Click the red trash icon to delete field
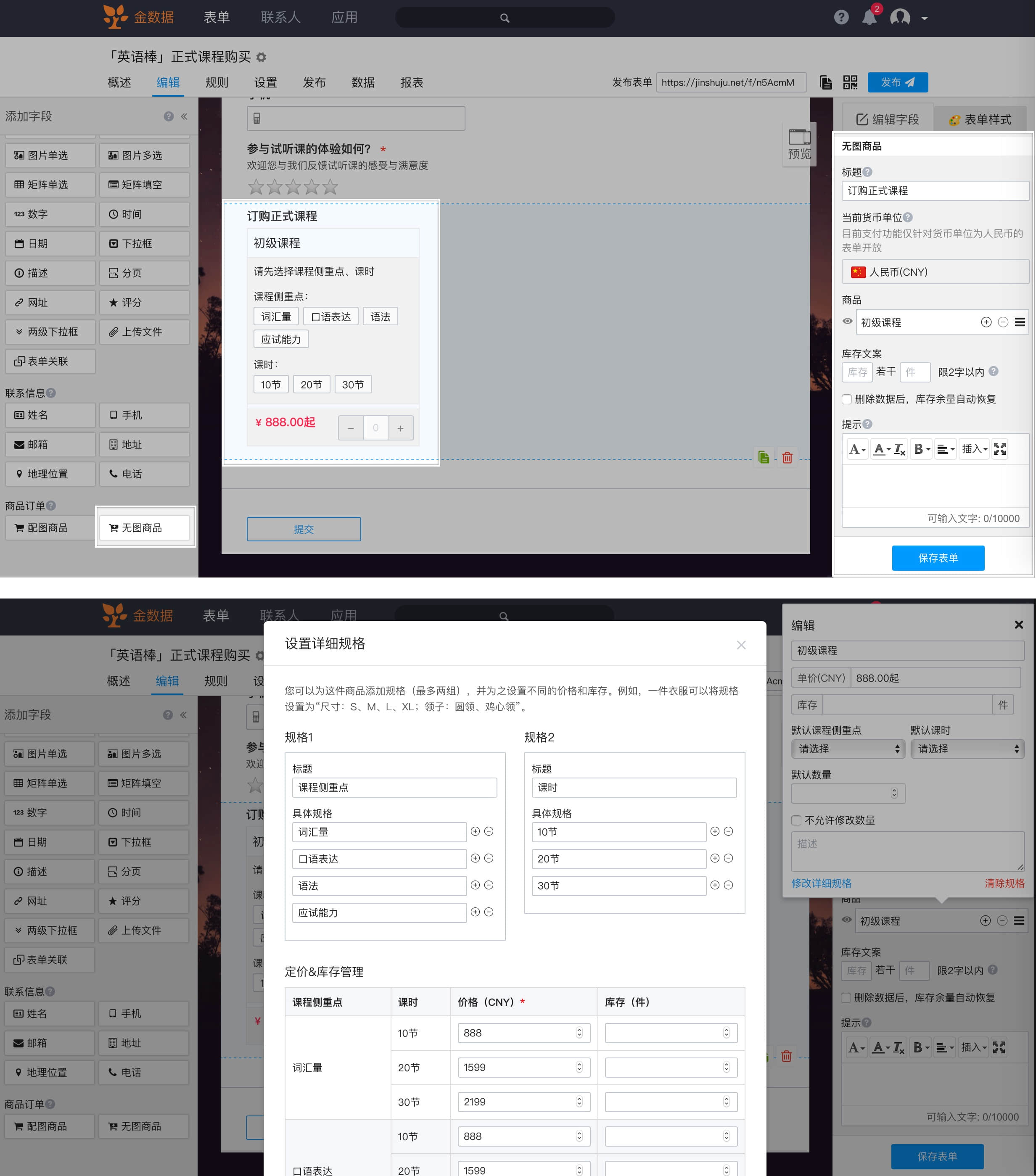This screenshot has height=1176, width=1036. [787, 457]
